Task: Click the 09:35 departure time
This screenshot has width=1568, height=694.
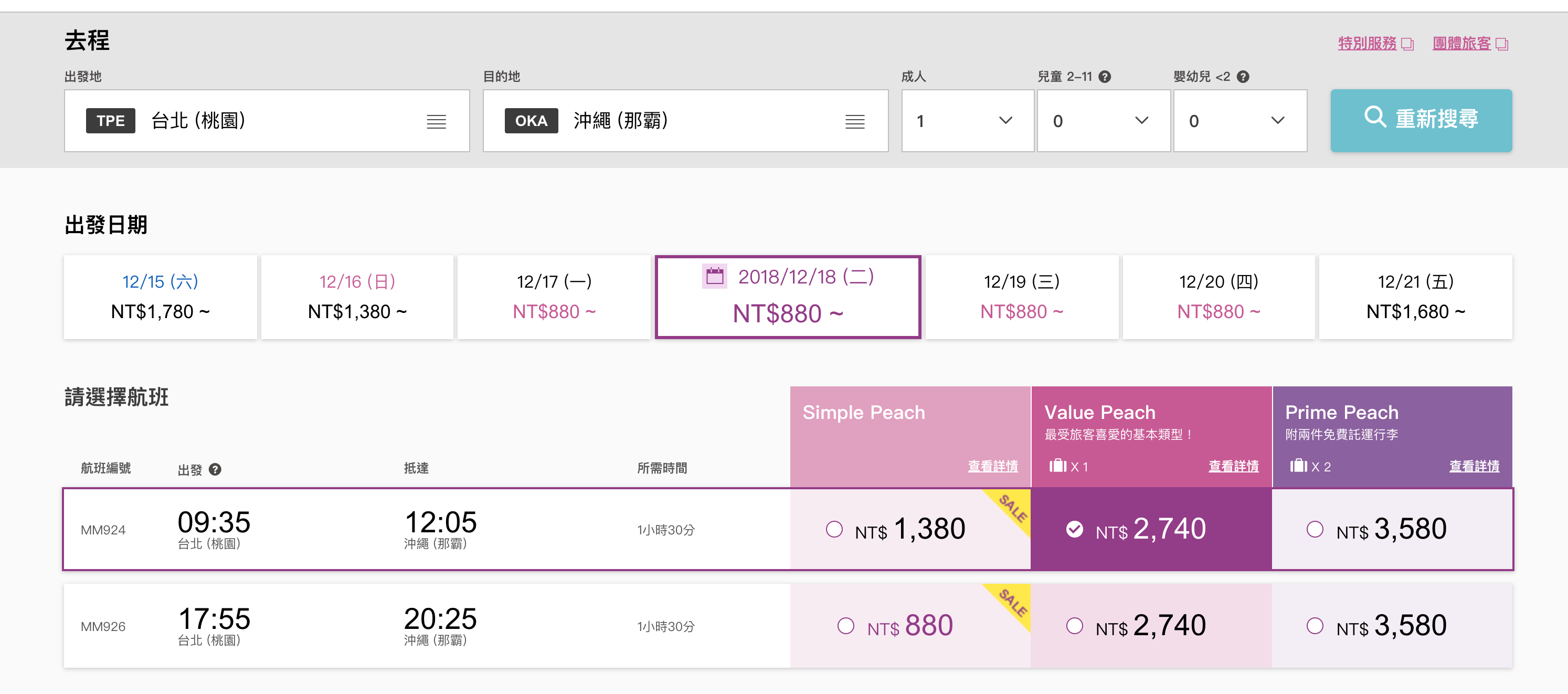Action: pos(214,522)
